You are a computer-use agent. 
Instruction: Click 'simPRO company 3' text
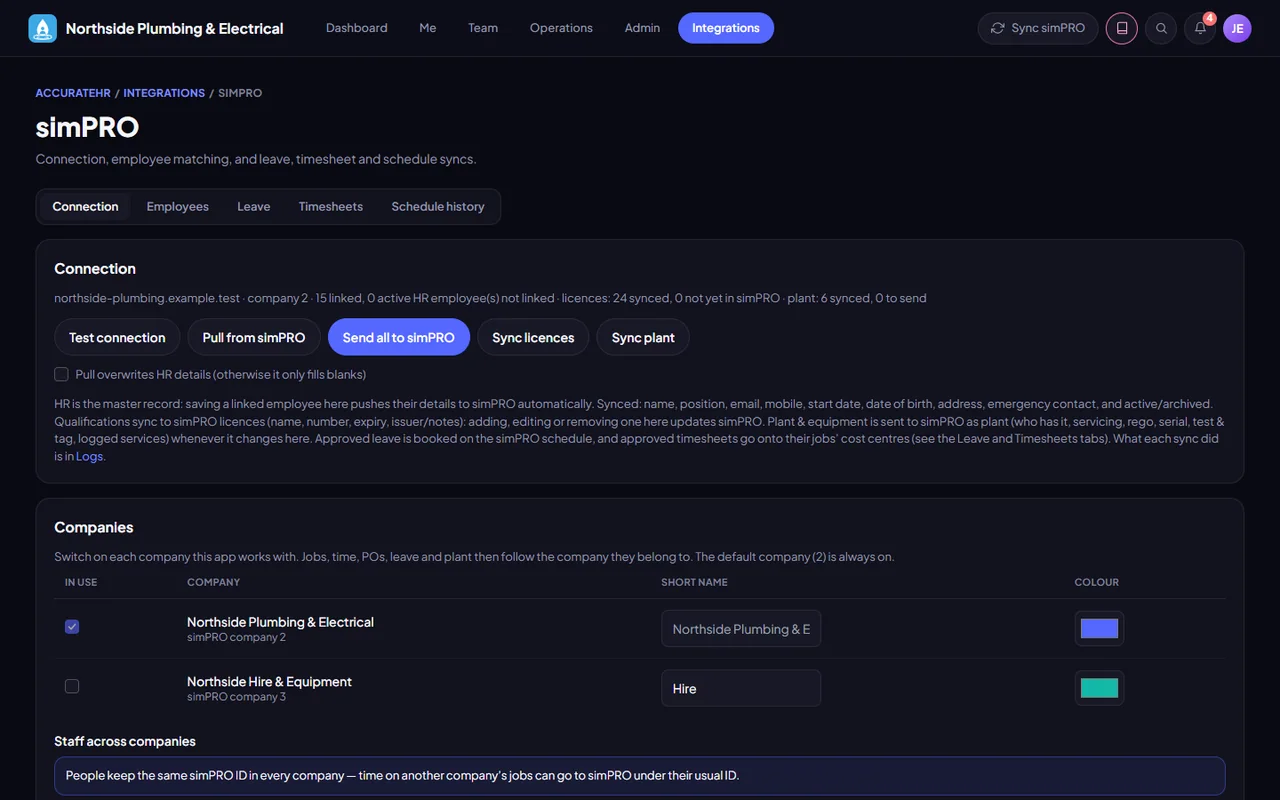point(236,697)
